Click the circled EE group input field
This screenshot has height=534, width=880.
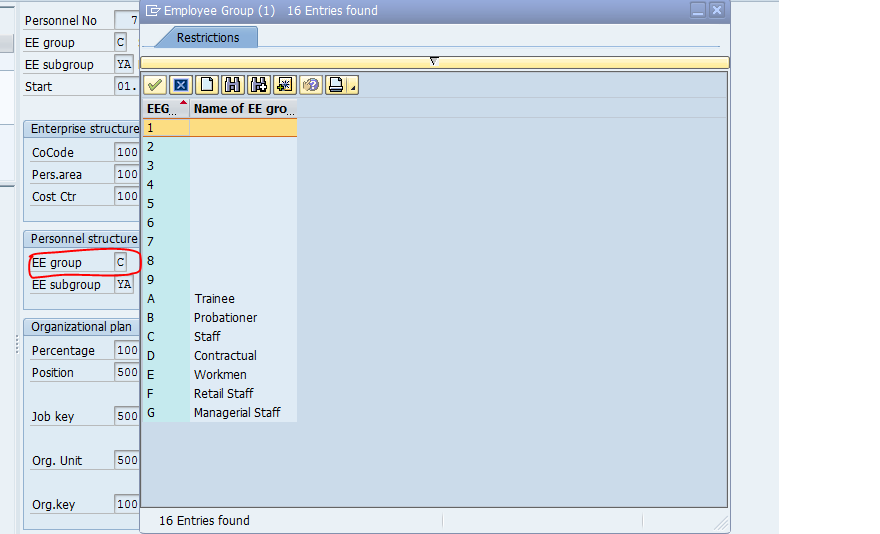(120, 263)
